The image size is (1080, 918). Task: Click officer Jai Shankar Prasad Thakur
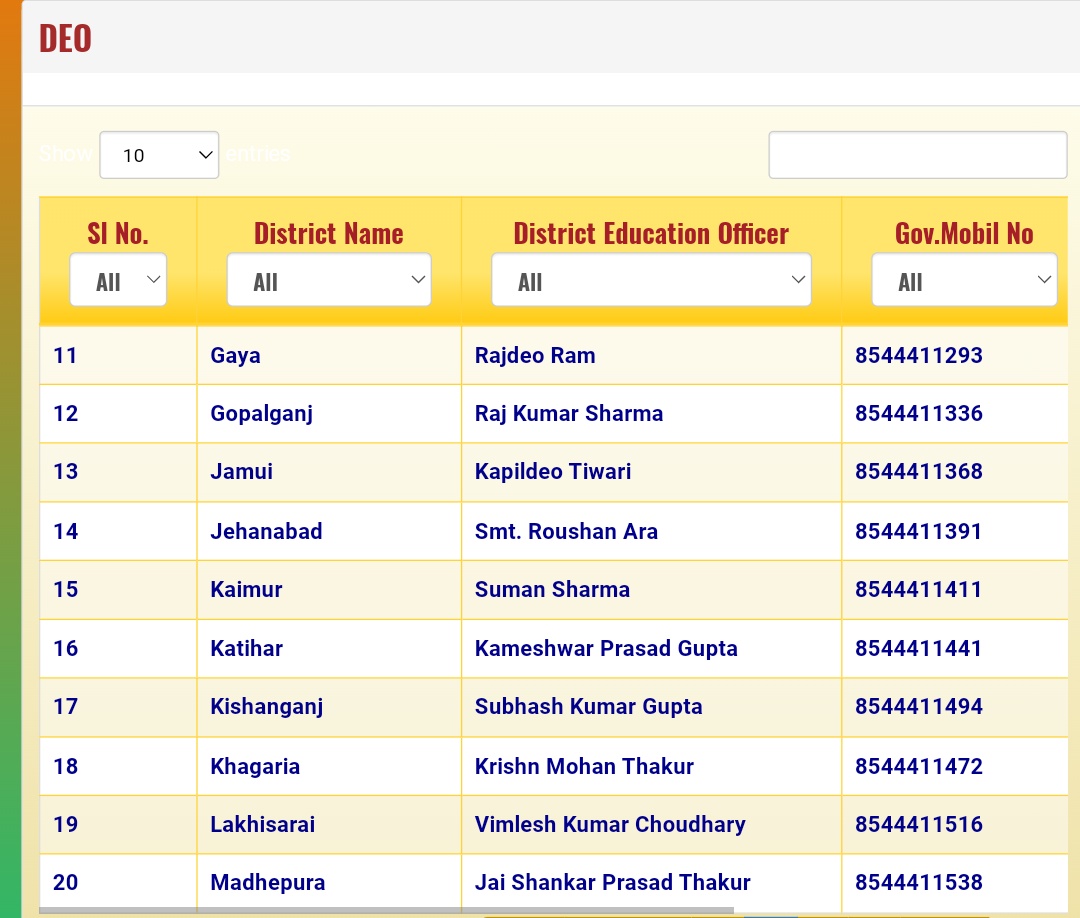(612, 883)
